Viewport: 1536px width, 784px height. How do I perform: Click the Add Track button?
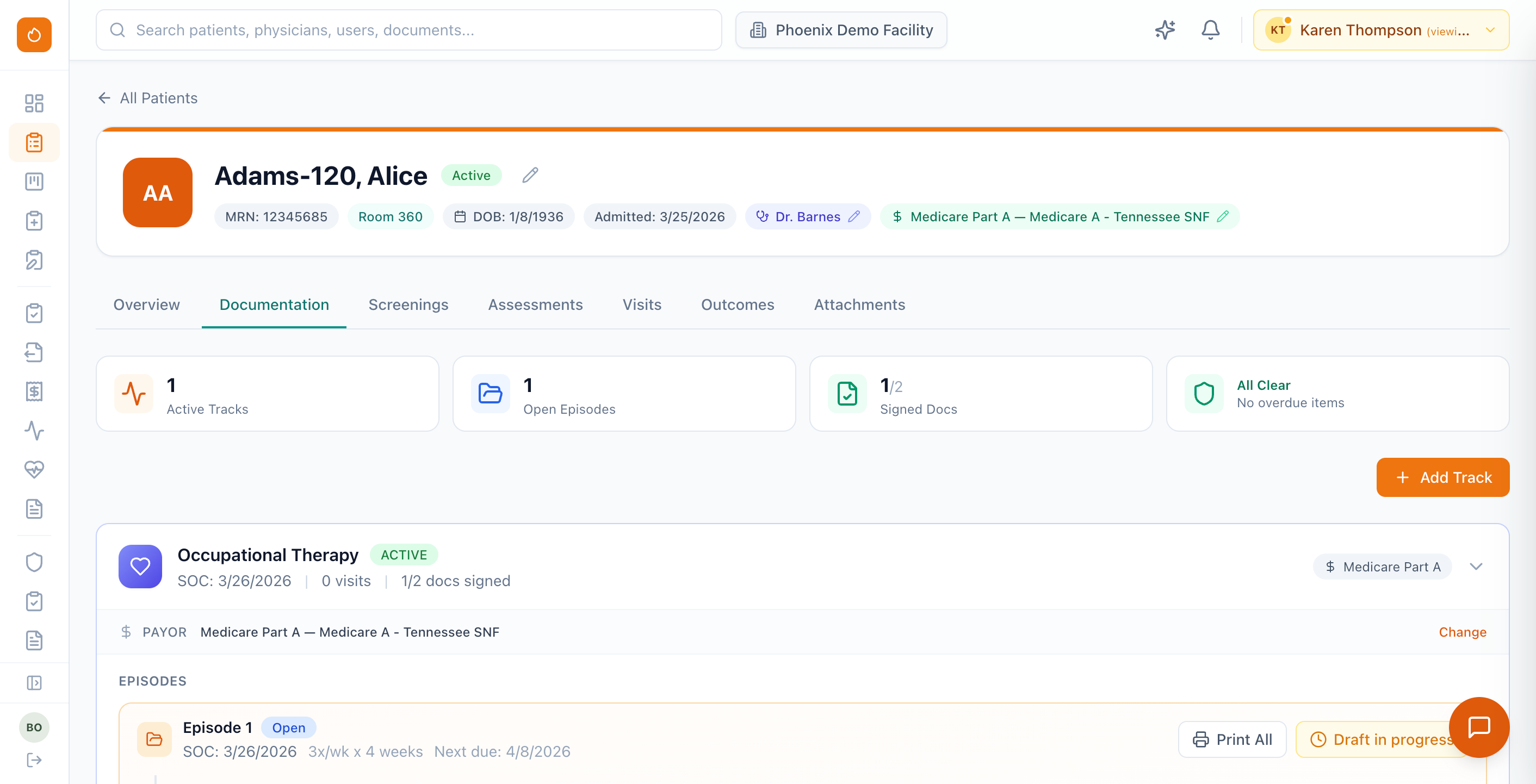point(1442,477)
